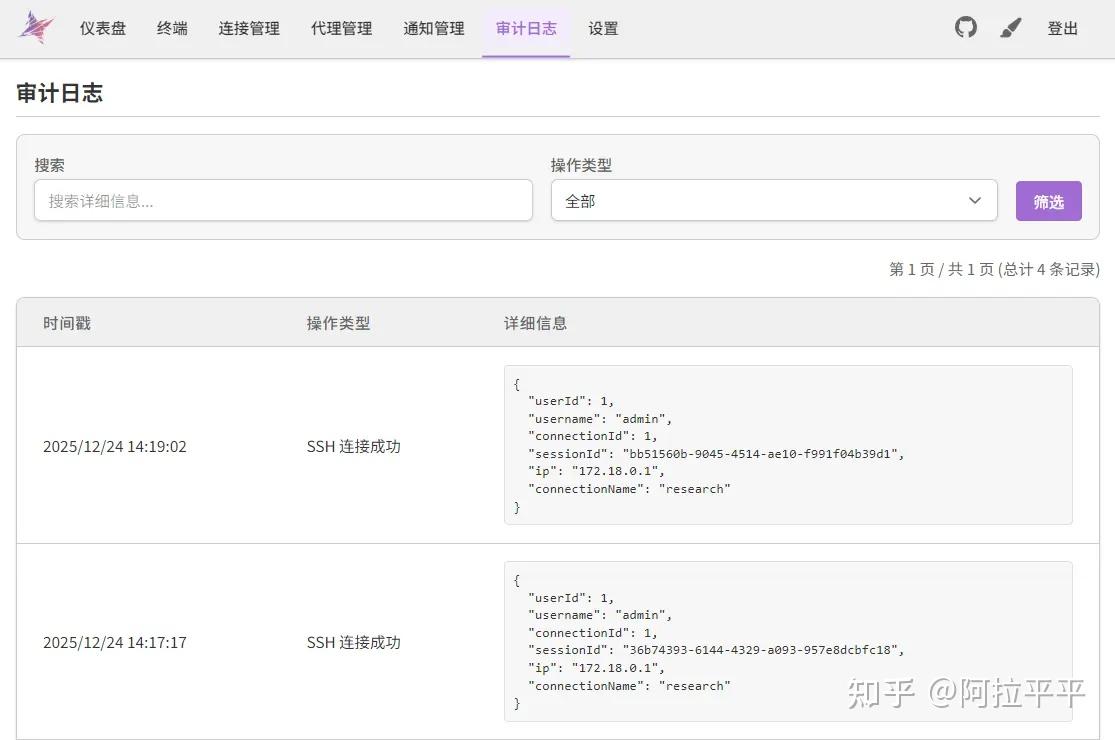Open the theme brush icon
The height and width of the screenshot is (740, 1115).
[x=1010, y=28]
